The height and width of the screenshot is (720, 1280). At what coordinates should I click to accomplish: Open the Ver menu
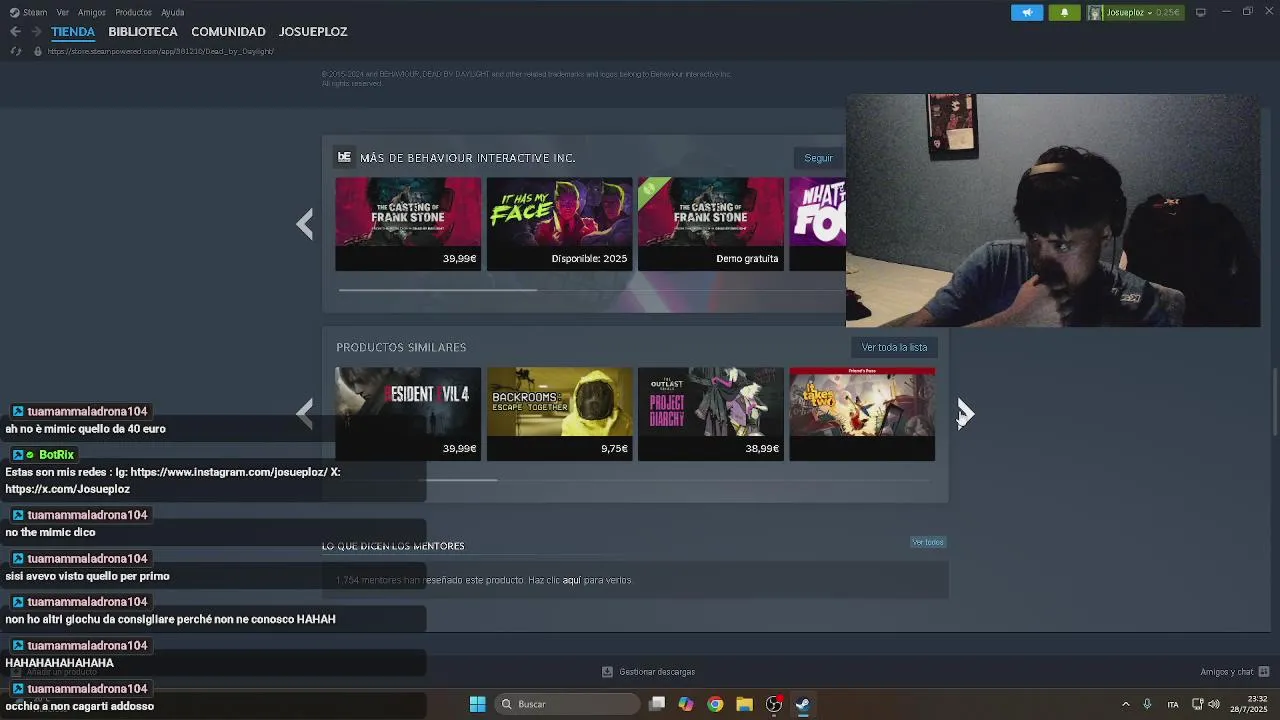tap(63, 12)
